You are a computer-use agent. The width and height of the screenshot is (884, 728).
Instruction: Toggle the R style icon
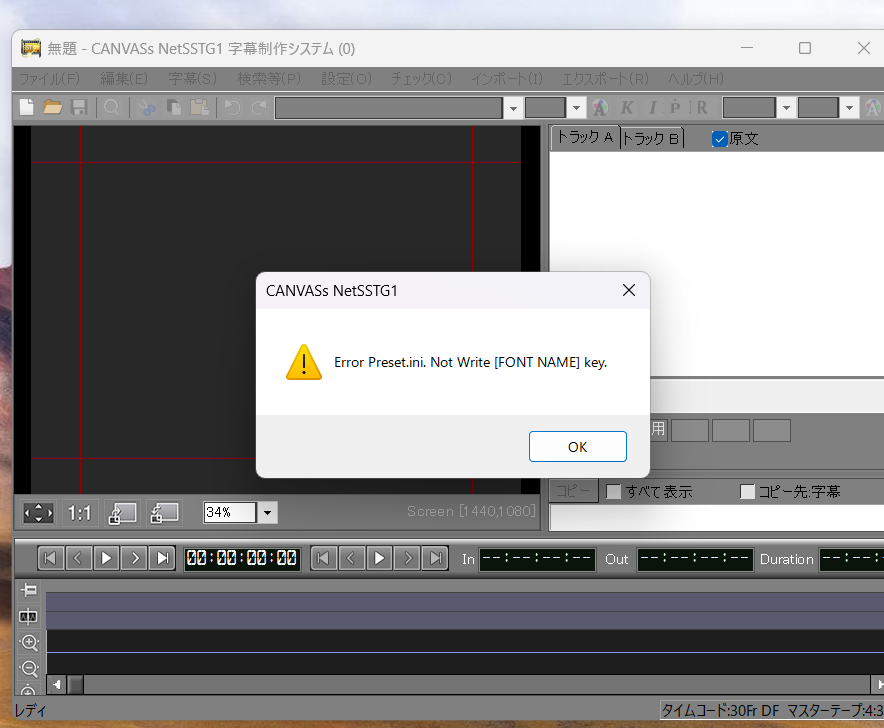pos(701,107)
